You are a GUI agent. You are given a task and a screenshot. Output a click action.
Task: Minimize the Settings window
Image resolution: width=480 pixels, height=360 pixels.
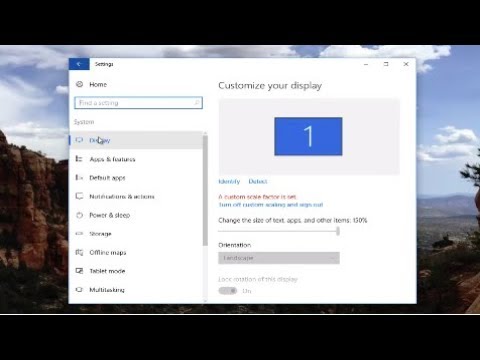(x=366, y=64)
